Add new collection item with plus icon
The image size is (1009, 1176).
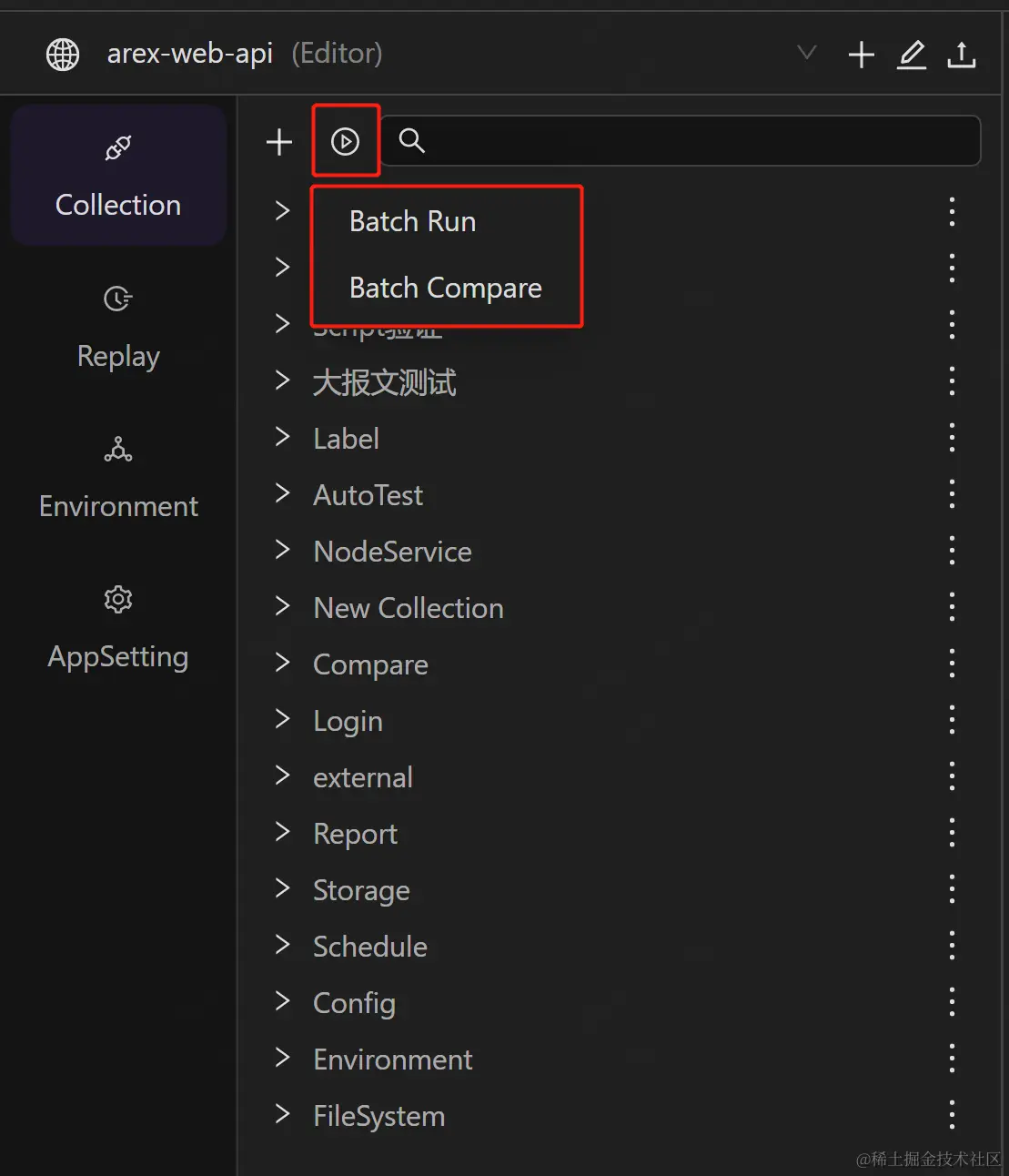pyautogui.click(x=279, y=141)
